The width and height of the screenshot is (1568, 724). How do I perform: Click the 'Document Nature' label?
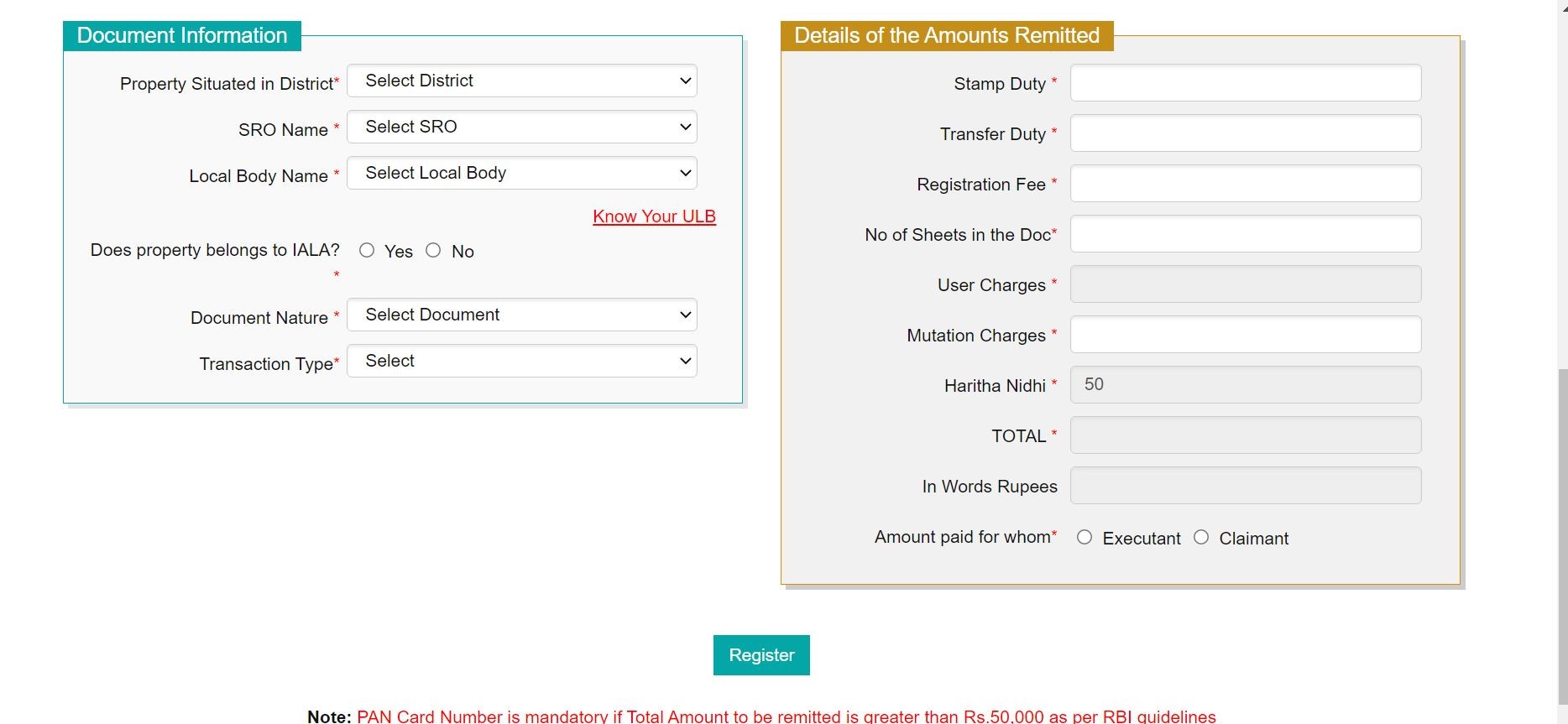(x=259, y=318)
